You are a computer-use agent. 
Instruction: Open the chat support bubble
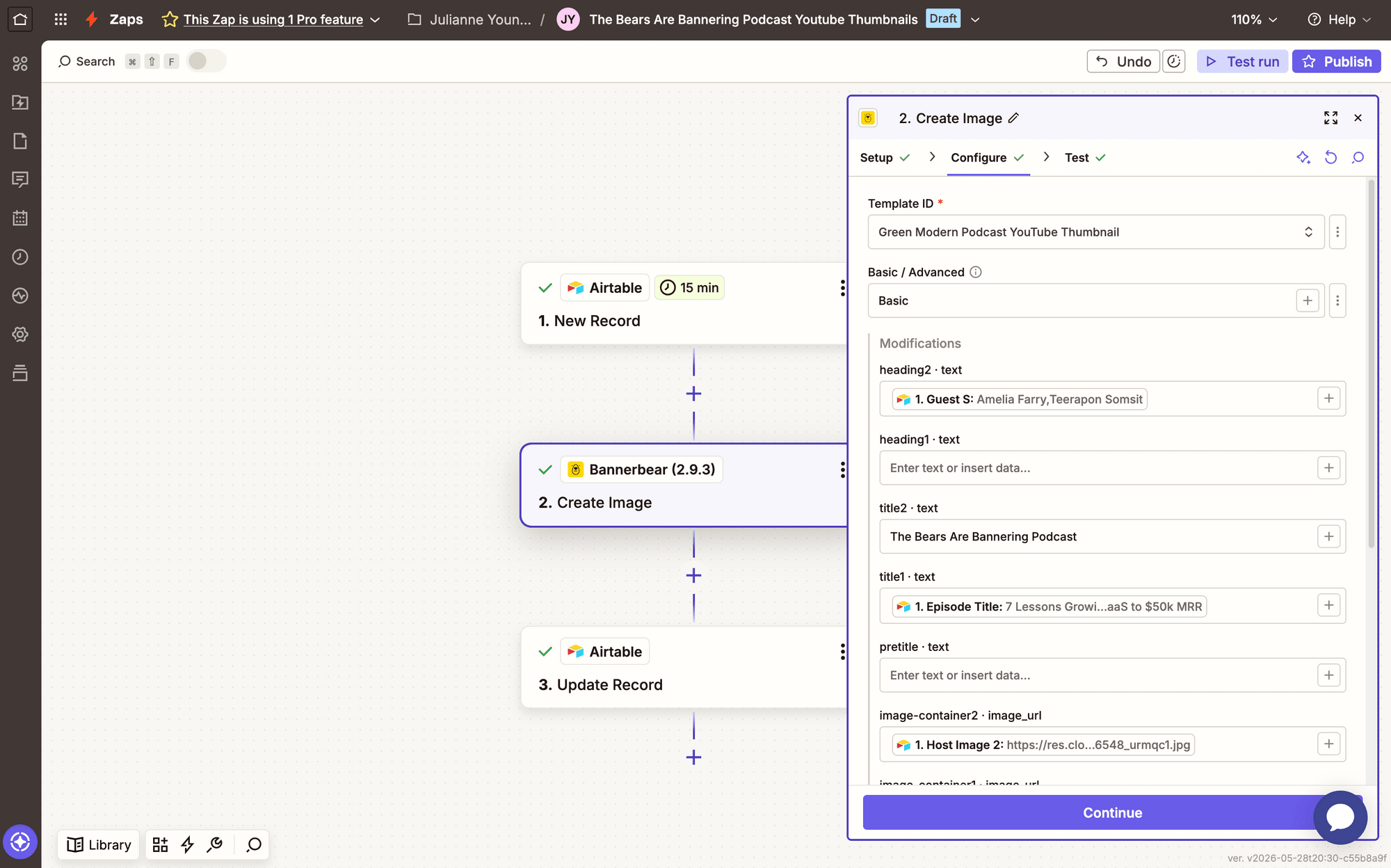(x=1340, y=817)
